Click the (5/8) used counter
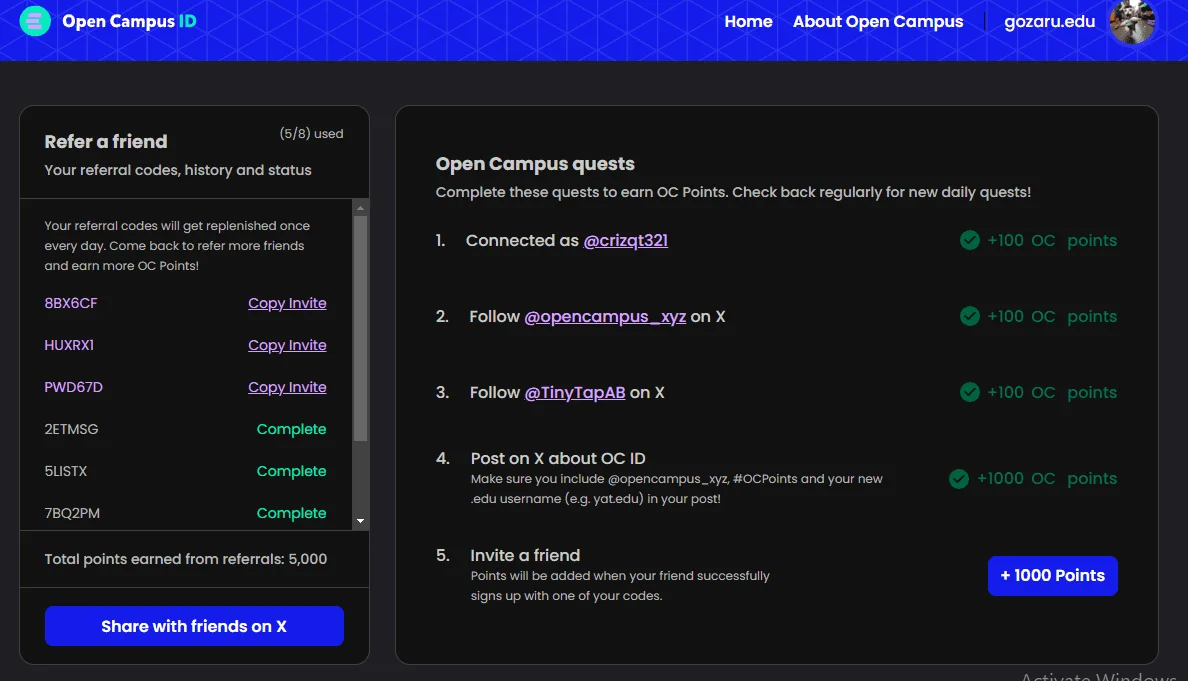Image resolution: width=1188 pixels, height=681 pixels. 311,133
